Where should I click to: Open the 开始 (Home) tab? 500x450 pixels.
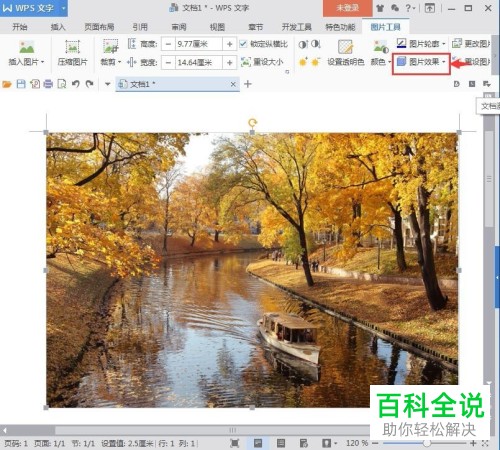20,27
